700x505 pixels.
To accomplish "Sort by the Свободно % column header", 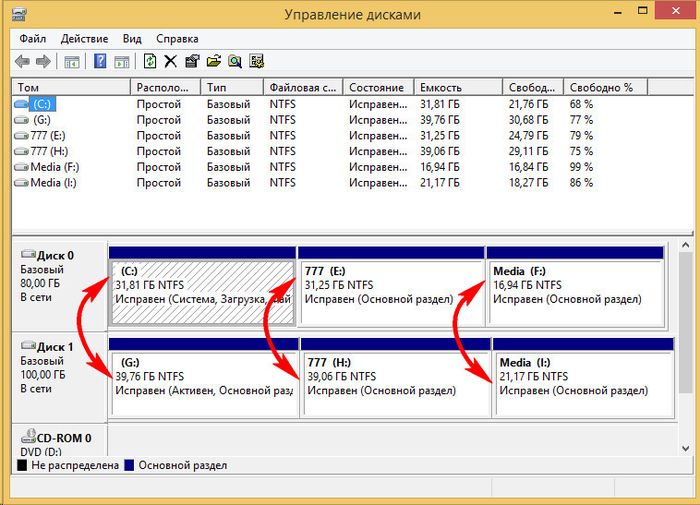I will [x=606, y=88].
